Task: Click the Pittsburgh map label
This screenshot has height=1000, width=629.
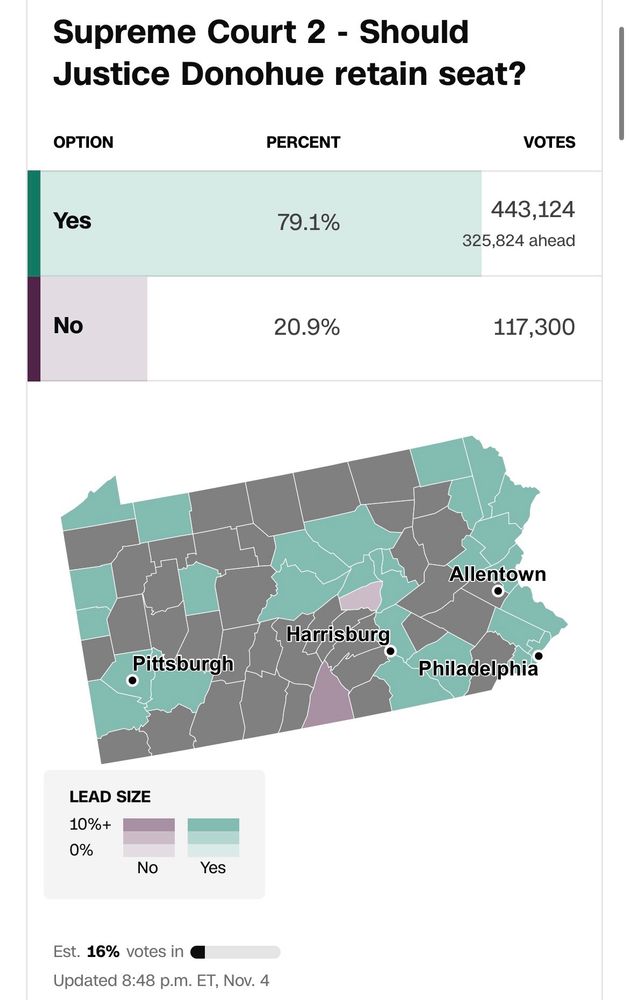Action: coord(183,663)
